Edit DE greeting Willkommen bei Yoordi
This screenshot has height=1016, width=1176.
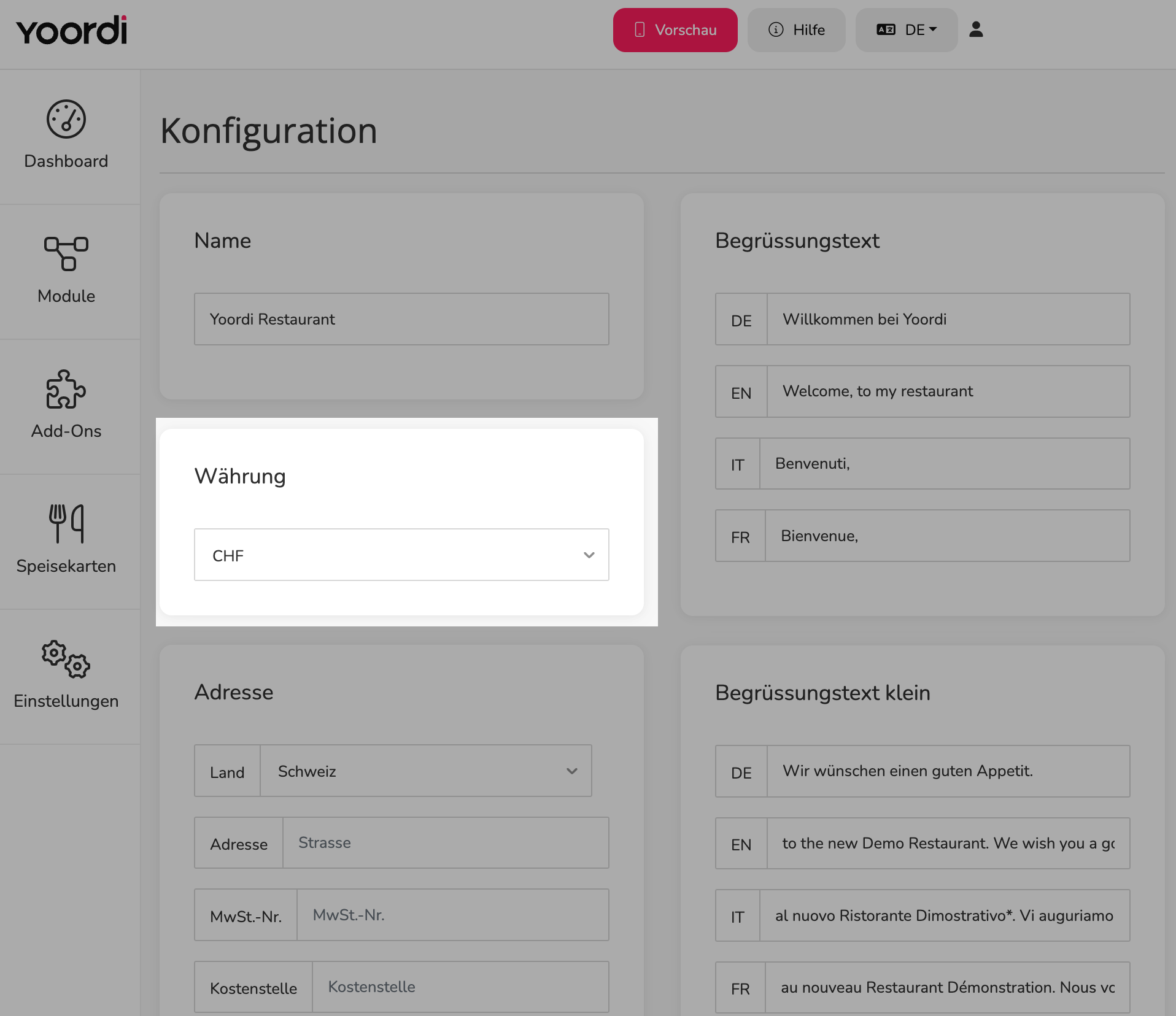948,319
